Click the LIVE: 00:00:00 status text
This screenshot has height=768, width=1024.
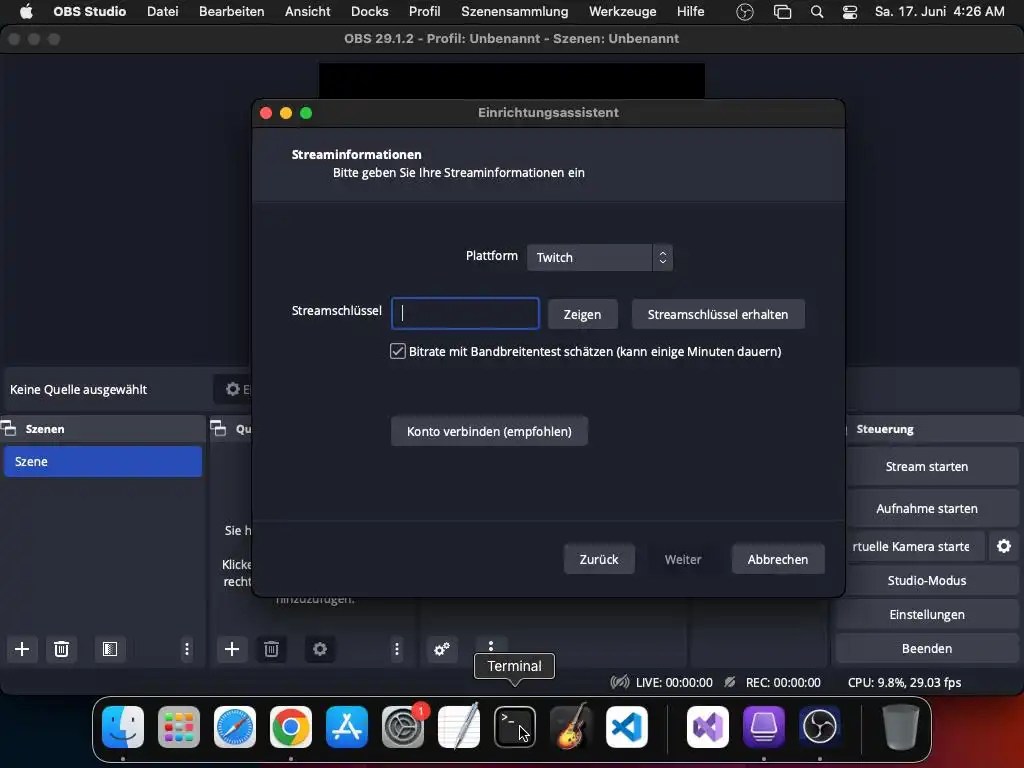coord(674,682)
